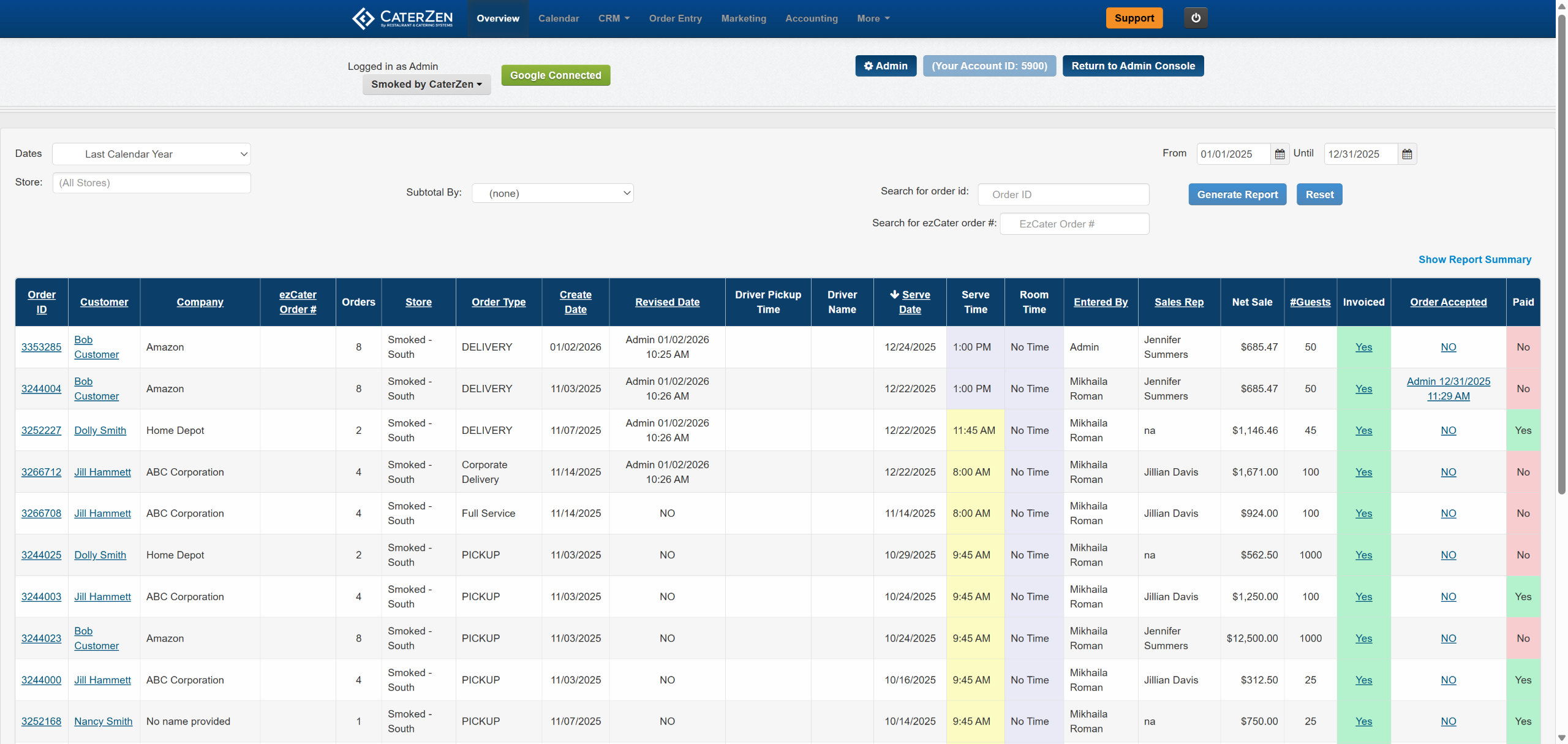Open the Until date calendar icon
The width and height of the screenshot is (1568, 744).
coord(1407,154)
